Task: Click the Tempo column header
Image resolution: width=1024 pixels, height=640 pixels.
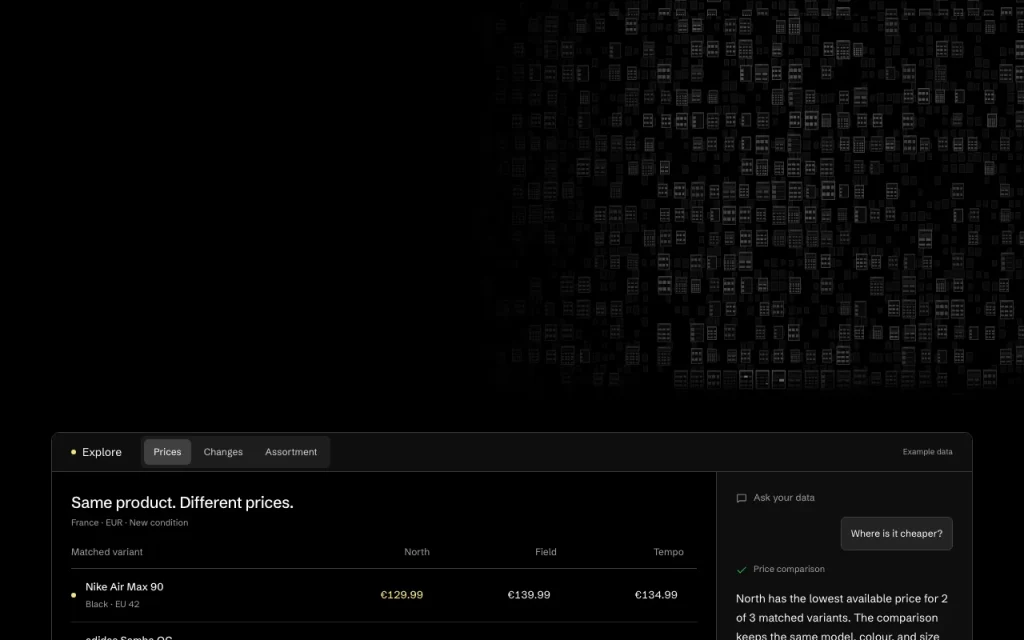Action: 668,552
